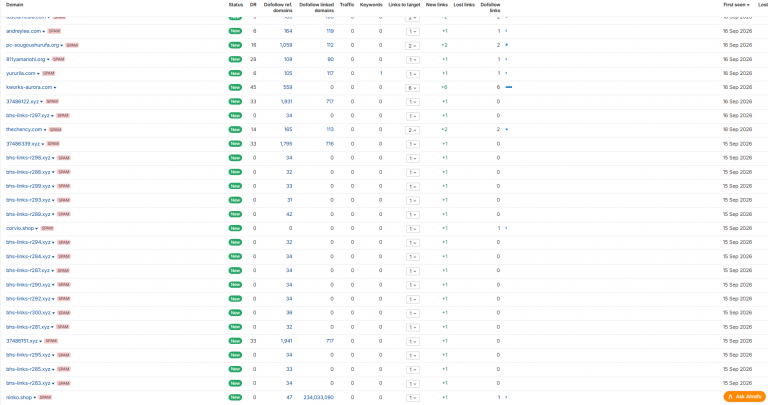Sort by the Status column header
The image size is (768, 405).
click(x=236, y=5)
